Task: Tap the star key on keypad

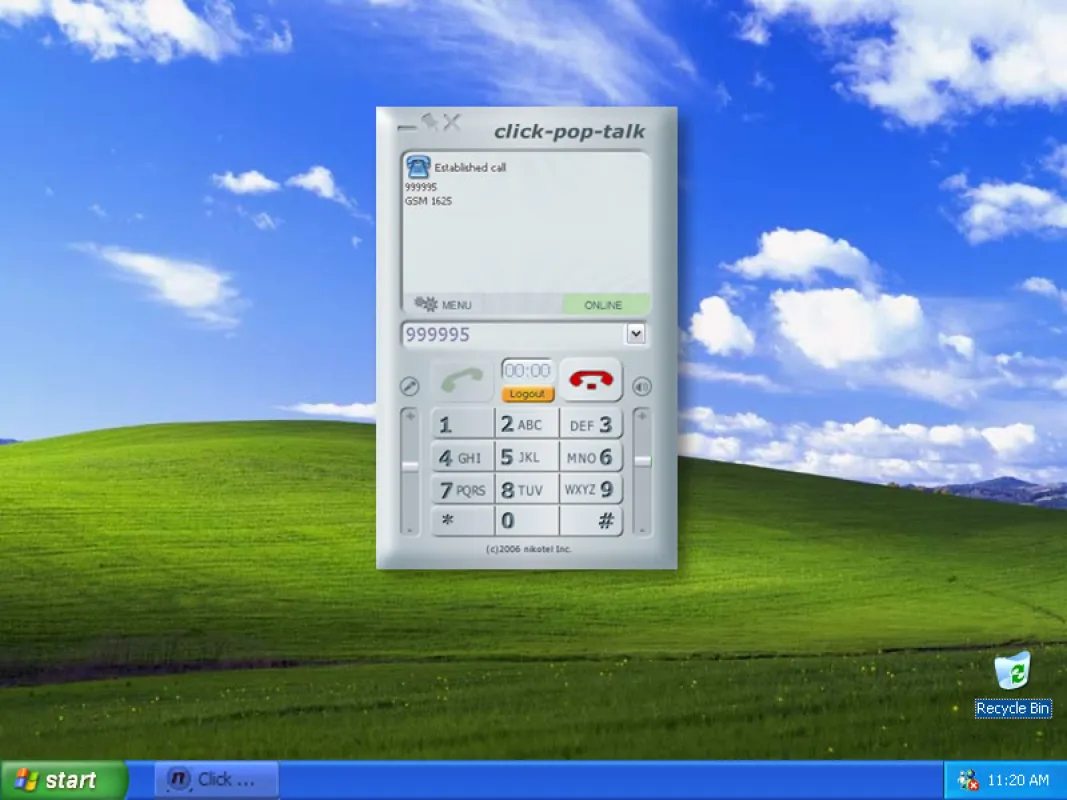Action: [x=463, y=521]
